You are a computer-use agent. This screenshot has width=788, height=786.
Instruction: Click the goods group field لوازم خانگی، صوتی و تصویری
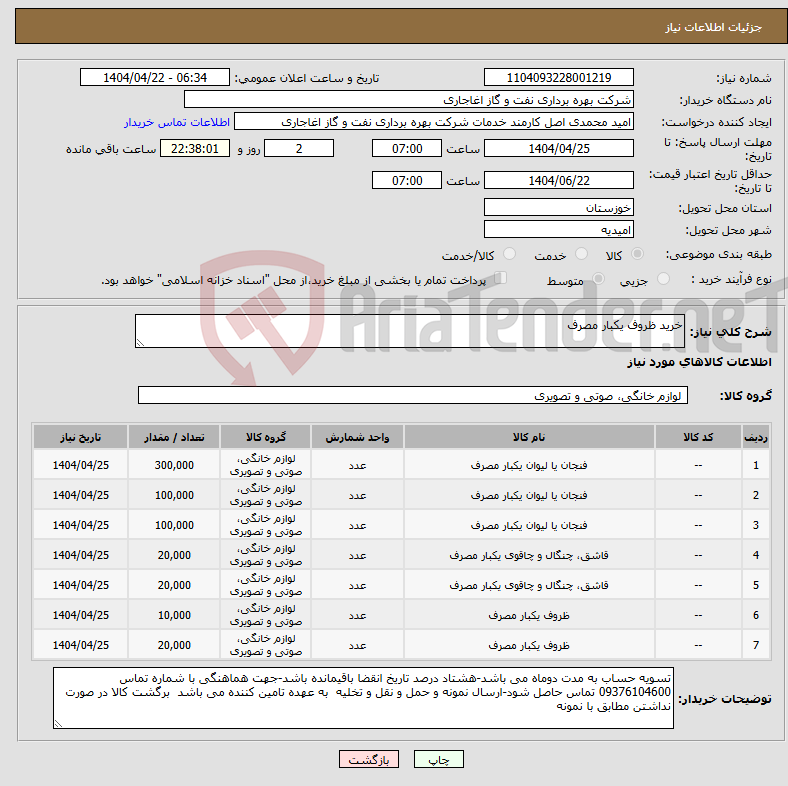pyautogui.click(x=413, y=396)
